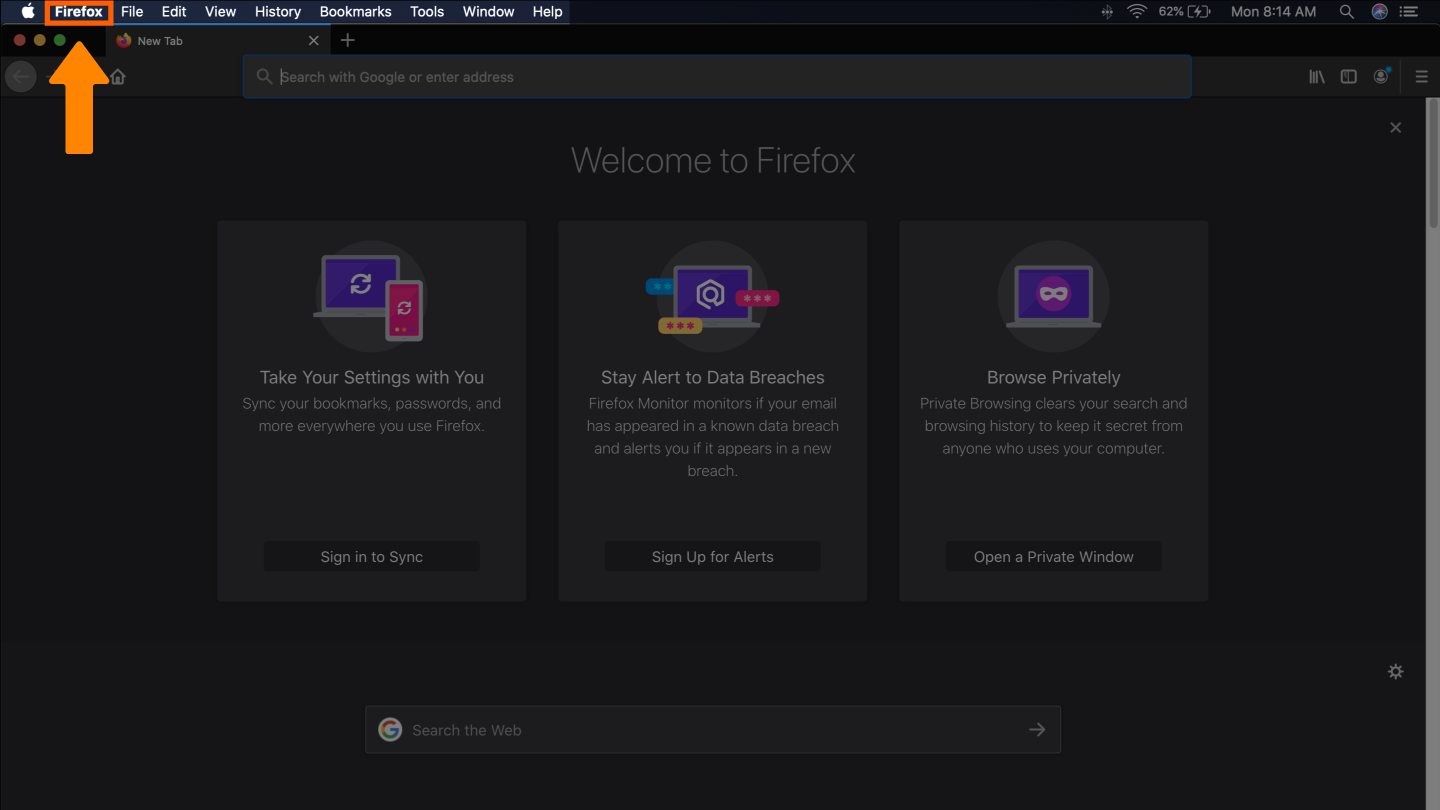Viewport: 1440px width, 810px height.
Task: Click the Take Your Settings with You heading
Action: [372, 378]
